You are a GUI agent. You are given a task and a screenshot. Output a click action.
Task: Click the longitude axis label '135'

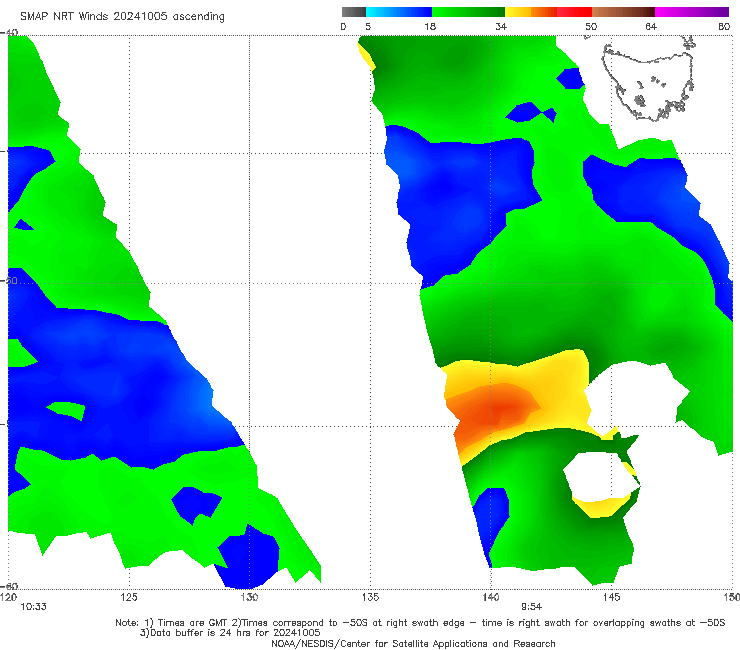(x=370, y=597)
